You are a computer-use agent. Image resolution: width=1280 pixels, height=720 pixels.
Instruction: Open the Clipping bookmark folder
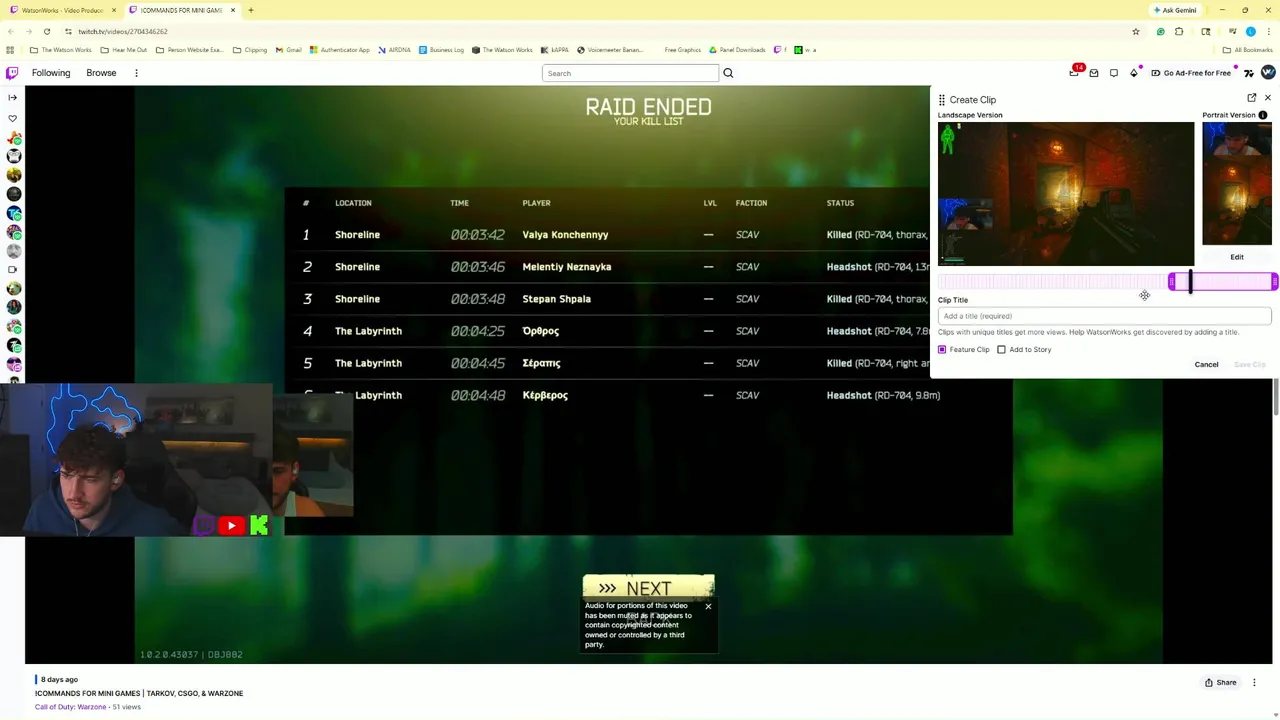(x=250, y=50)
